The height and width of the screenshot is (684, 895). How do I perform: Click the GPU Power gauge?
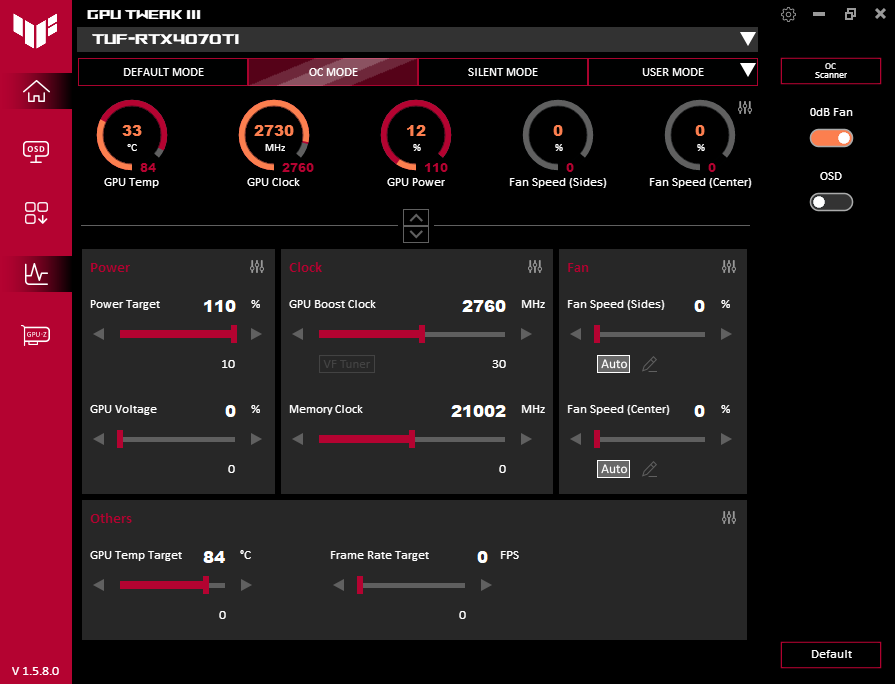[416, 136]
